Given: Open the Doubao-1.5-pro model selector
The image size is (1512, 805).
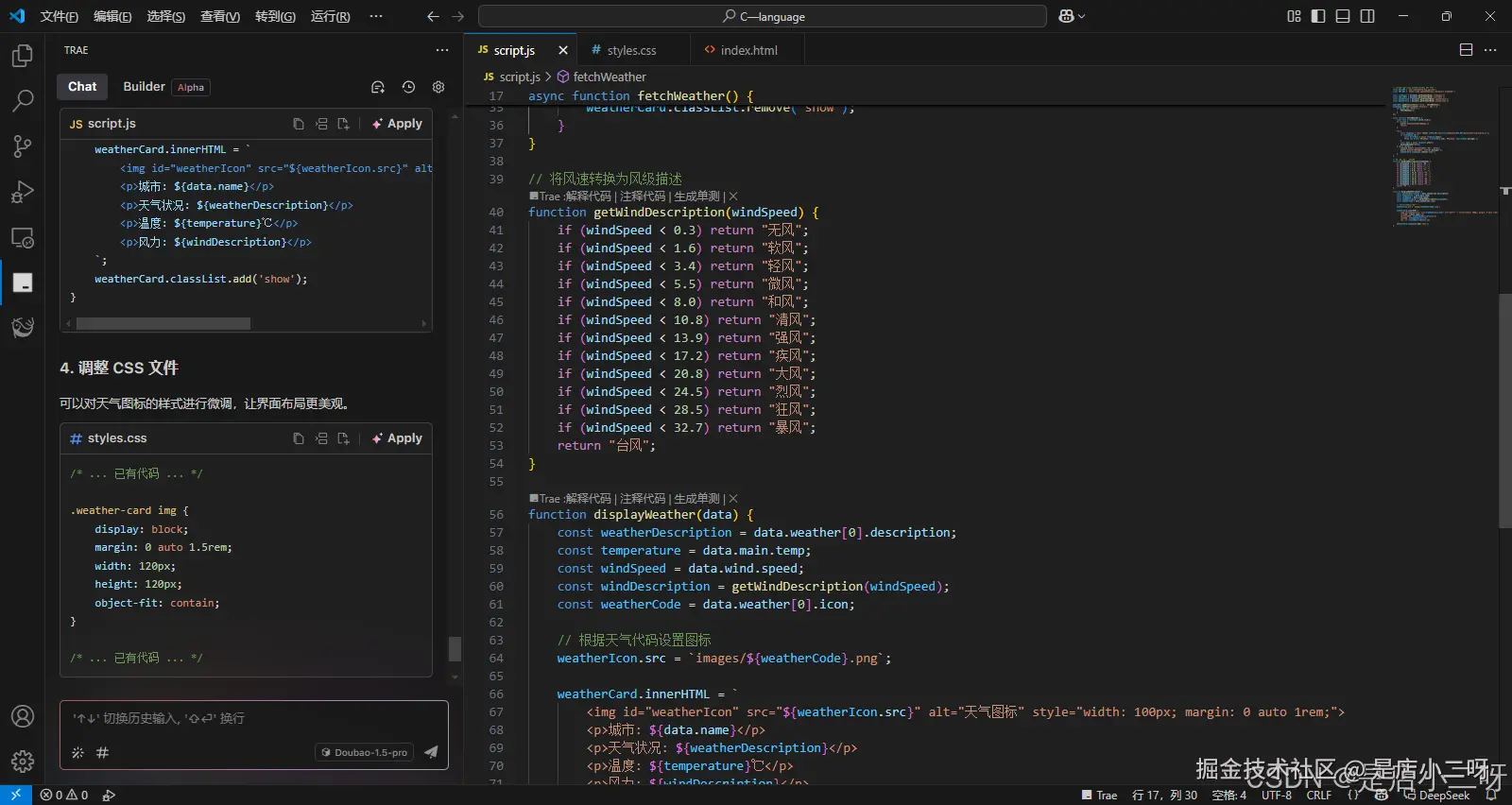Looking at the screenshot, I should (365, 753).
